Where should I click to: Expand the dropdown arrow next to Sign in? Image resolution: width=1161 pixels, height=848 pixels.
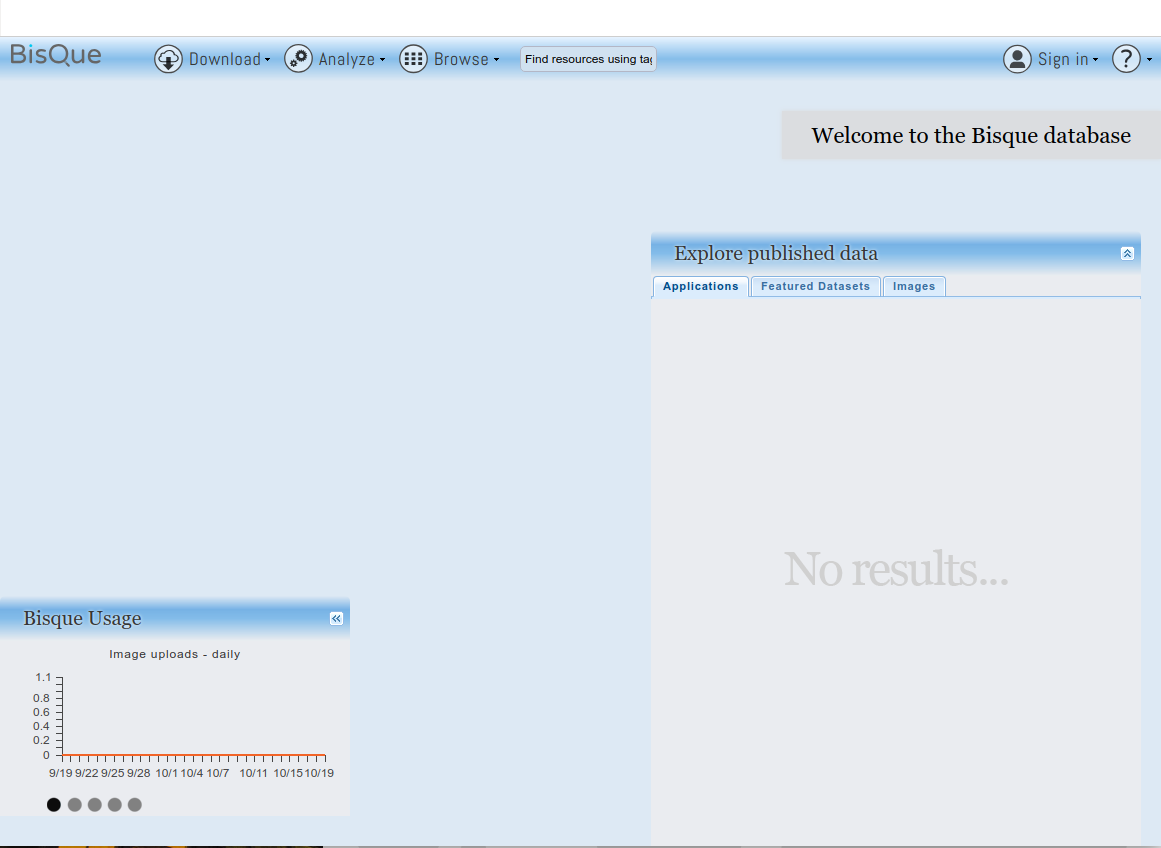1095,60
